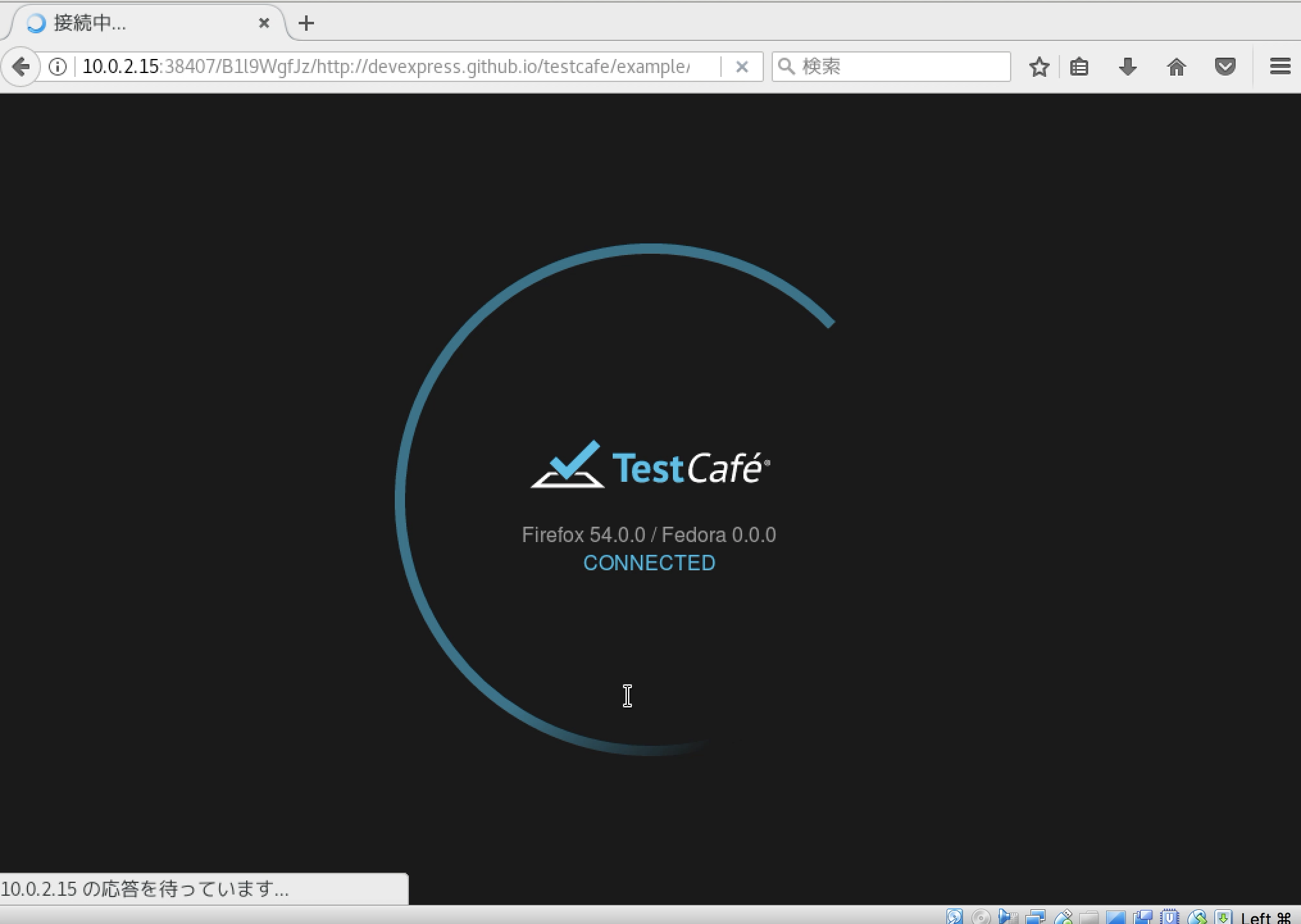Open the Downloads panel

pyautogui.click(x=1127, y=66)
